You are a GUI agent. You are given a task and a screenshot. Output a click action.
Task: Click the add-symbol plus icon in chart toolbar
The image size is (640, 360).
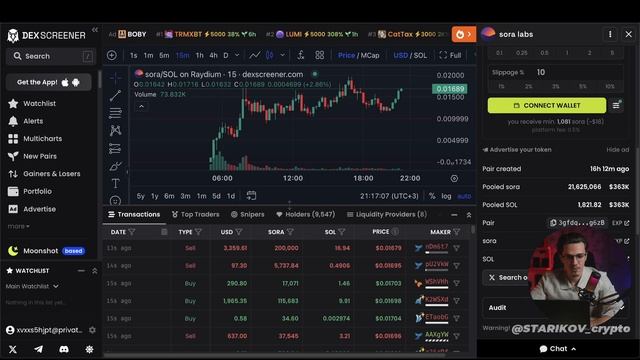coord(111,55)
